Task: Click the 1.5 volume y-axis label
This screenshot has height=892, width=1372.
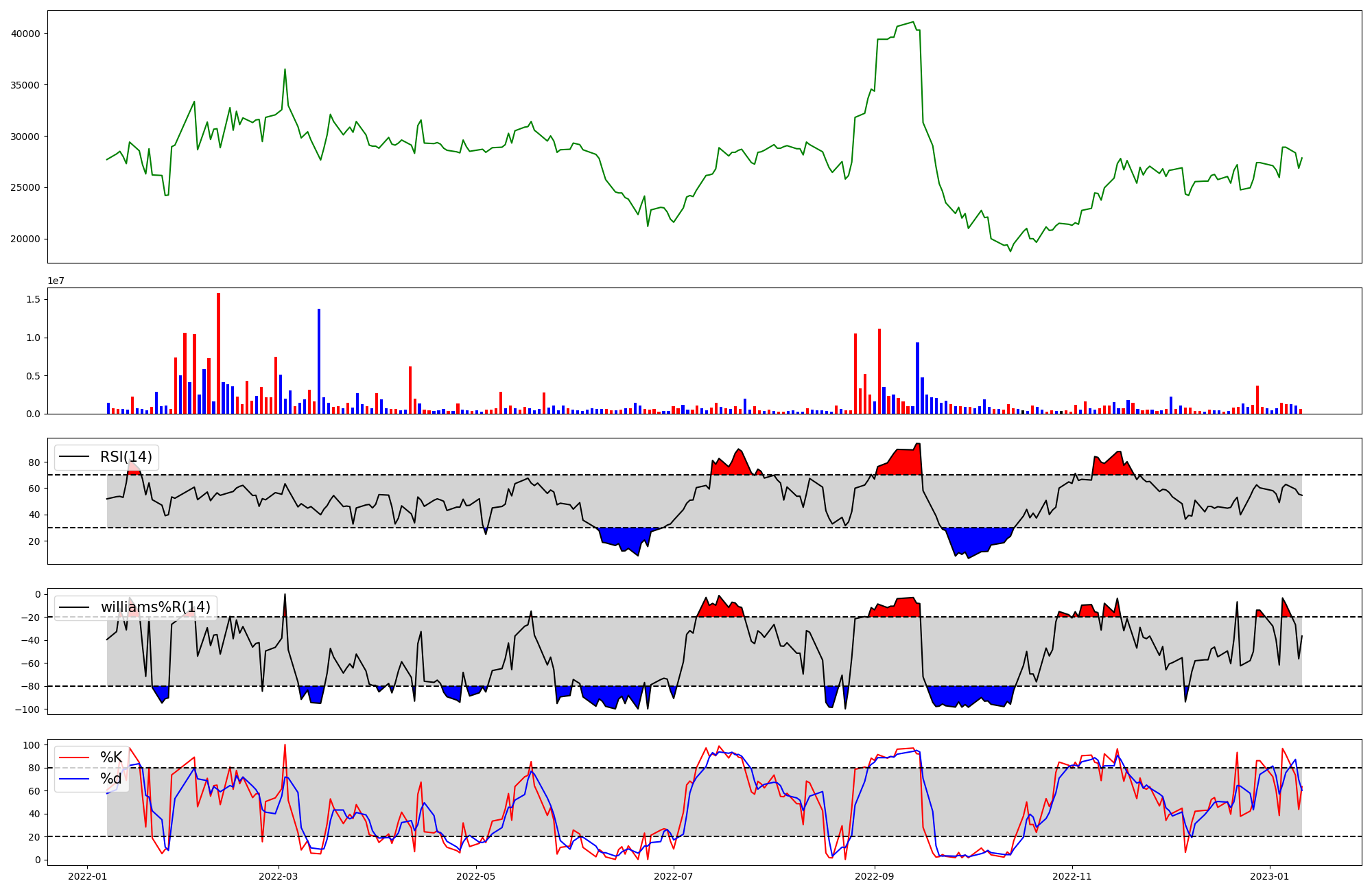Action: 32,300
